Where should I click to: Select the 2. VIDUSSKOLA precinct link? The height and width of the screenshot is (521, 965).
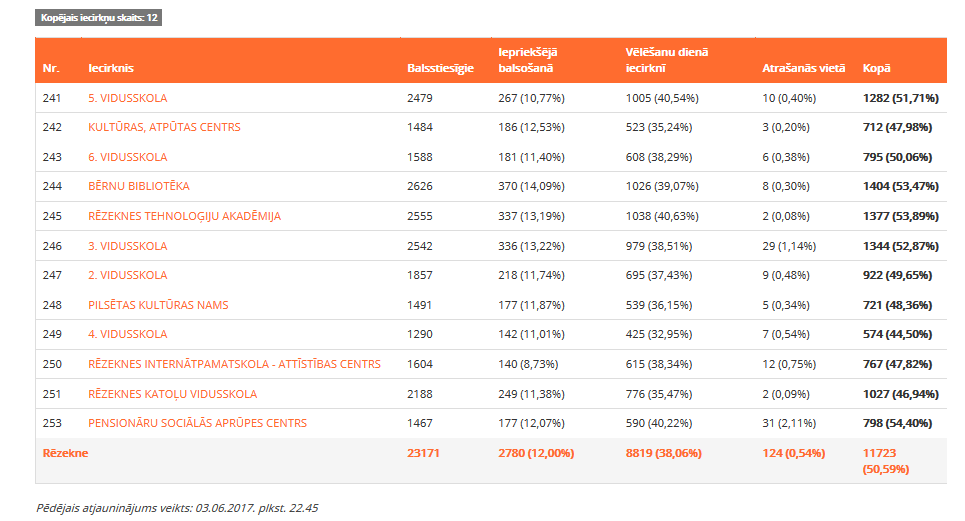pos(127,275)
